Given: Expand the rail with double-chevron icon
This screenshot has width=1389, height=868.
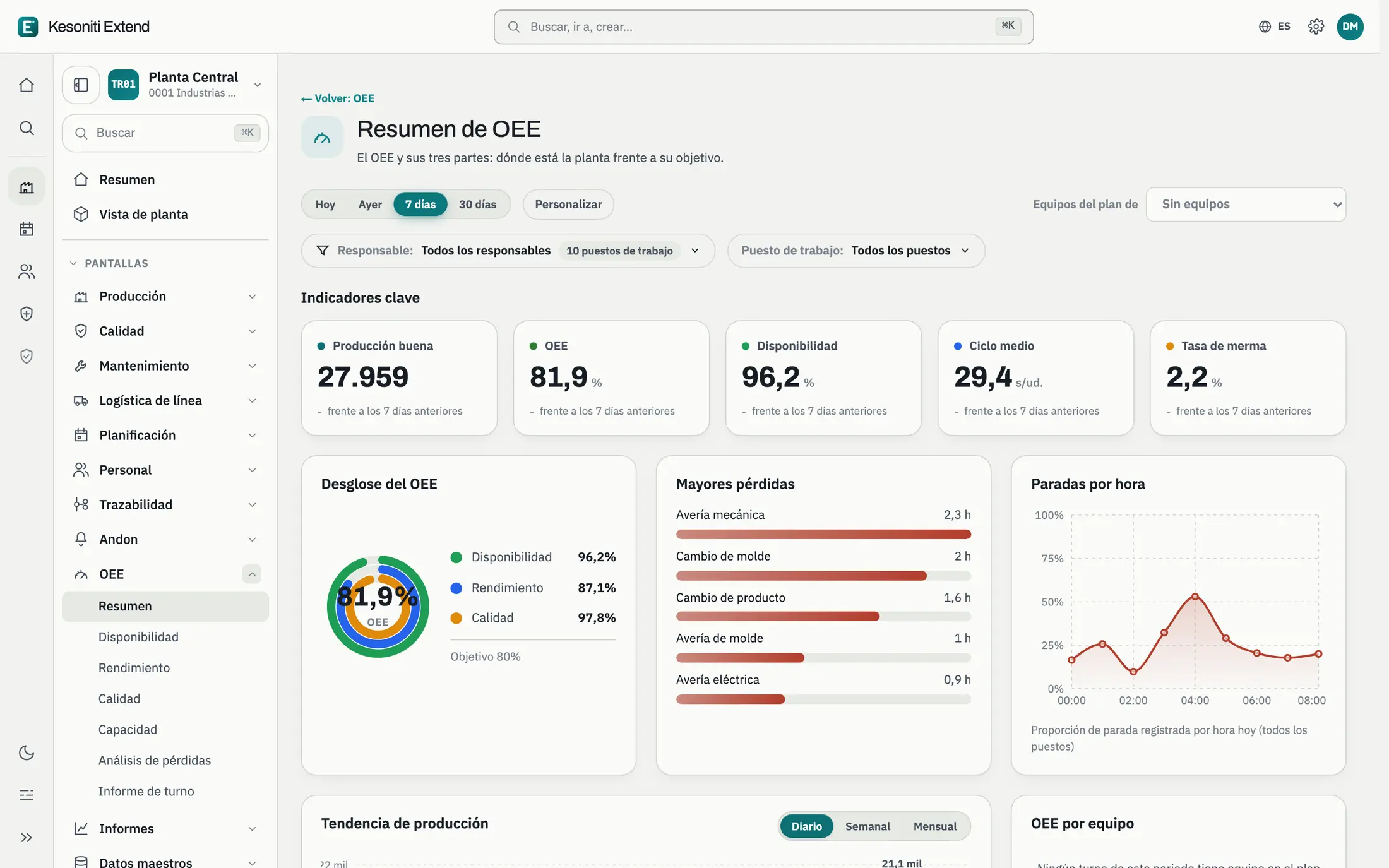Looking at the screenshot, I should tap(27, 838).
